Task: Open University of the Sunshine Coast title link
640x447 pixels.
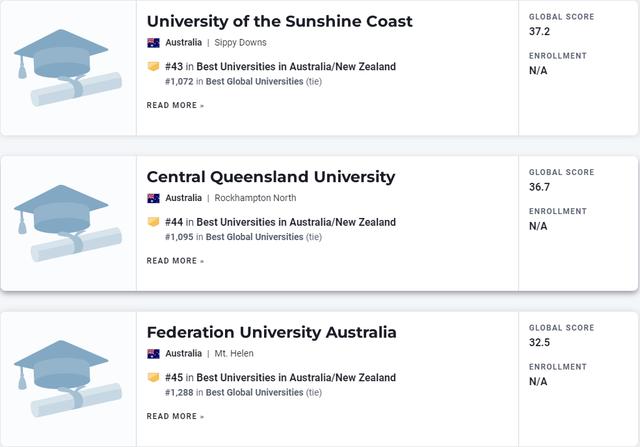Action: click(x=279, y=21)
